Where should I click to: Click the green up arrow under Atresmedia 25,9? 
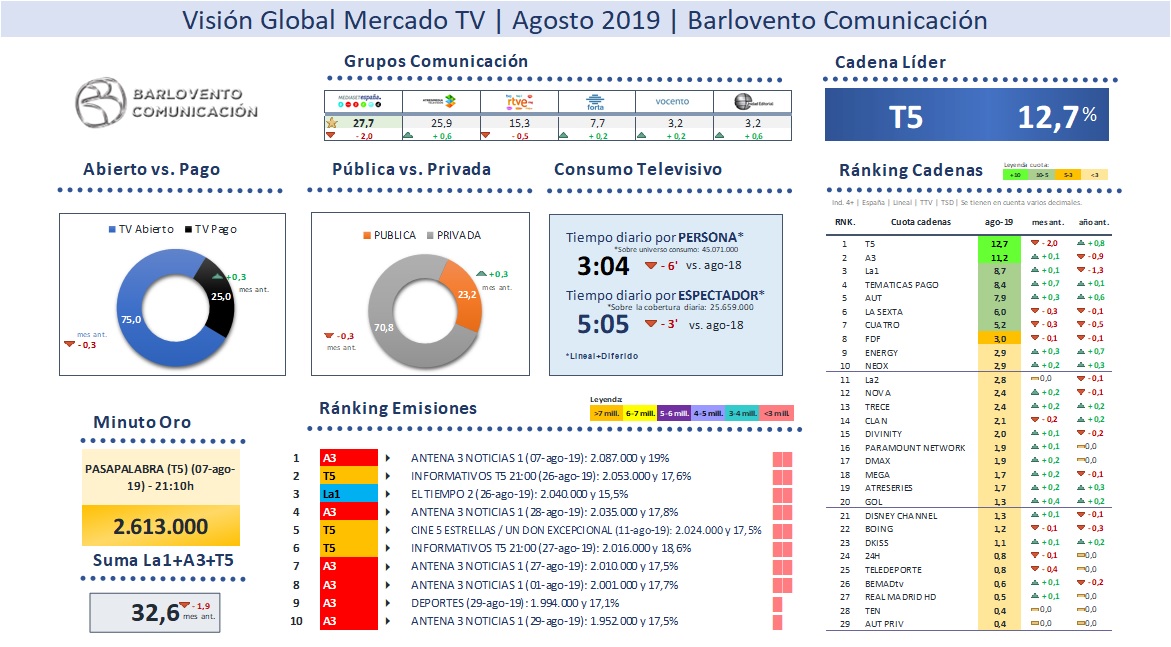(x=408, y=135)
